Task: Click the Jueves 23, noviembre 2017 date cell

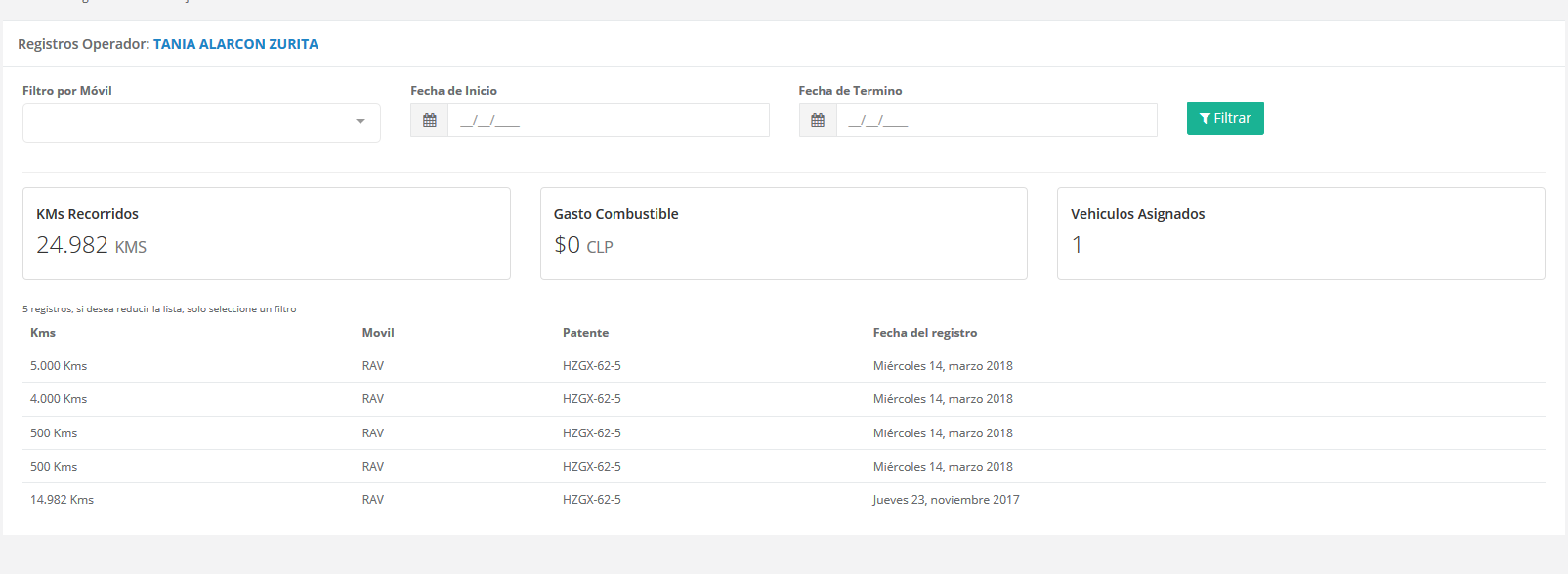Action: 946,500
